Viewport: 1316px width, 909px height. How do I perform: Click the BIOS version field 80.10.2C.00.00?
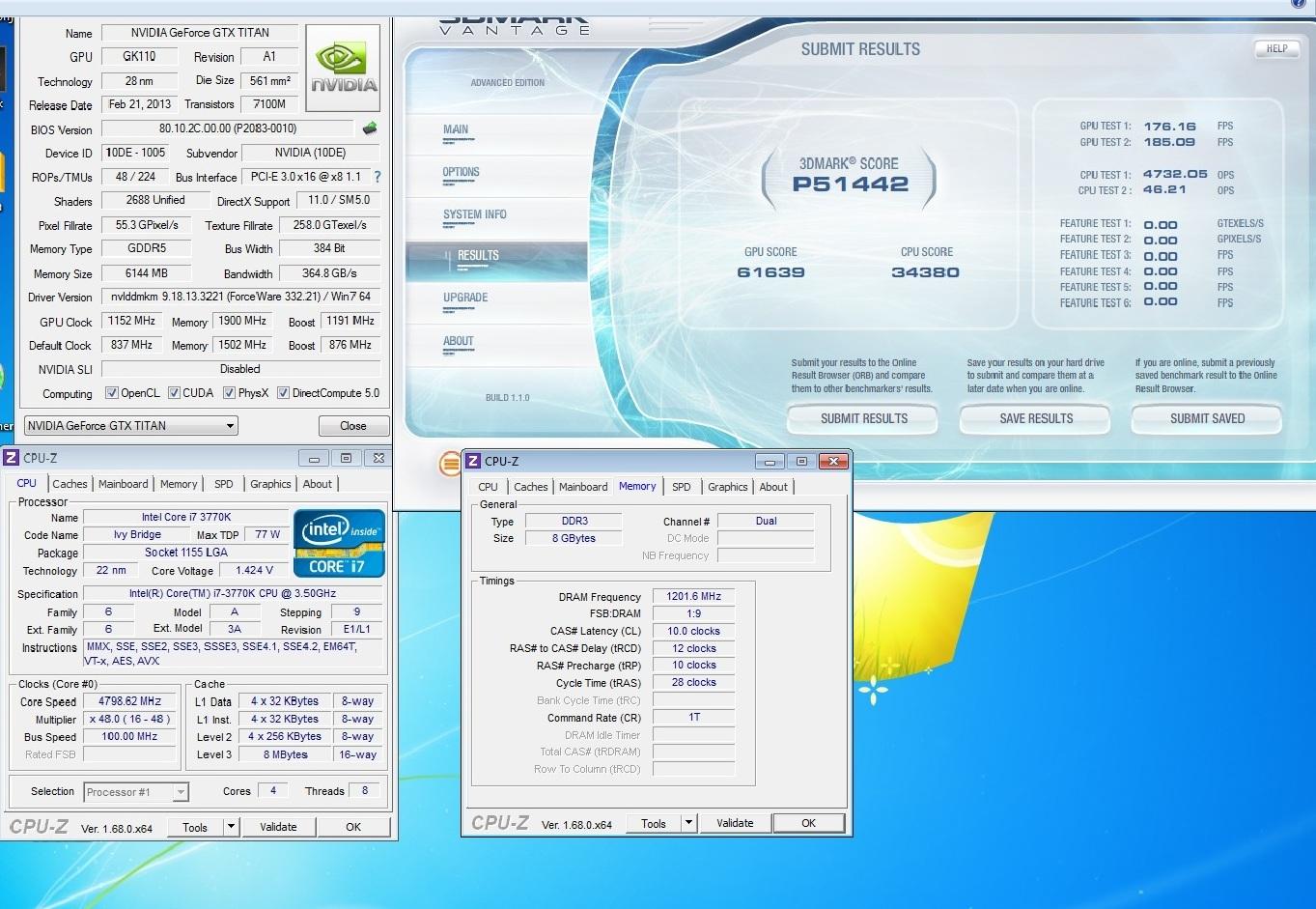(x=228, y=128)
